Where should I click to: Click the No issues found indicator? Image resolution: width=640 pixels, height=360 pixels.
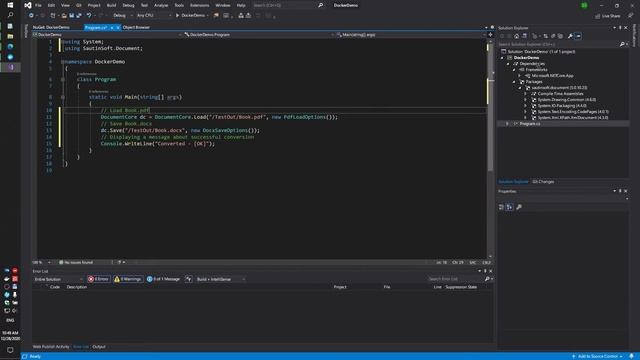[76, 262]
